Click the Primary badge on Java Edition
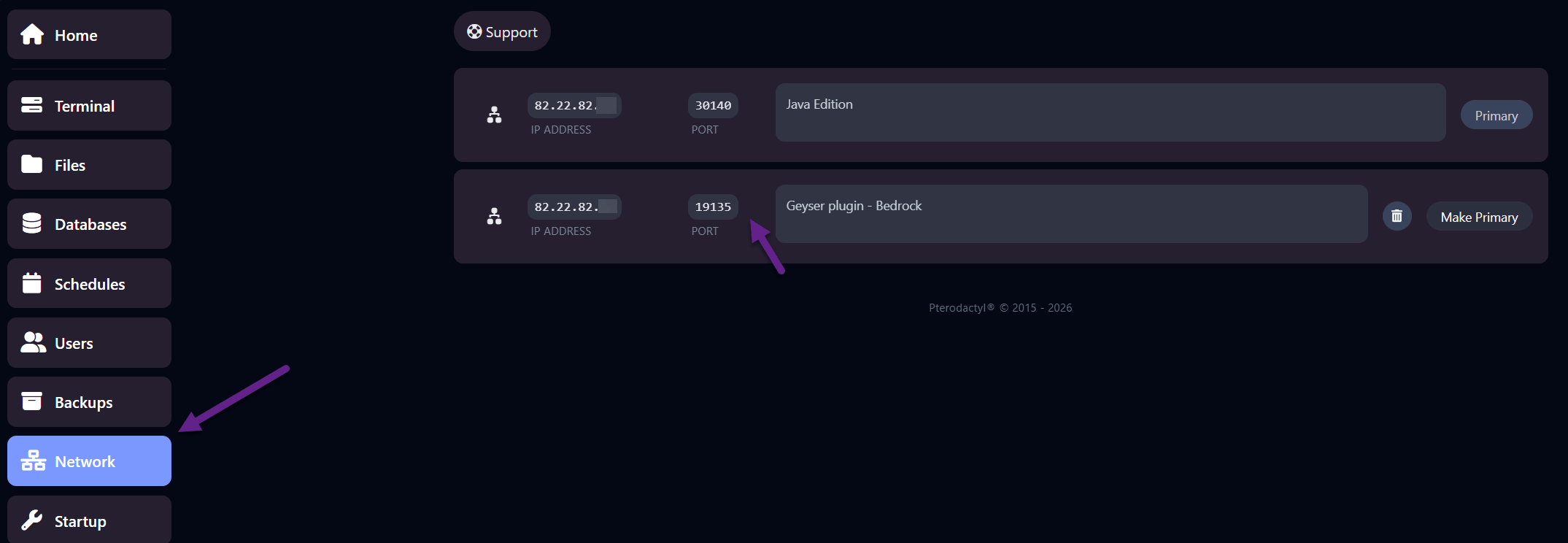Screen dimensions: 1568x543 click(x=1496, y=115)
